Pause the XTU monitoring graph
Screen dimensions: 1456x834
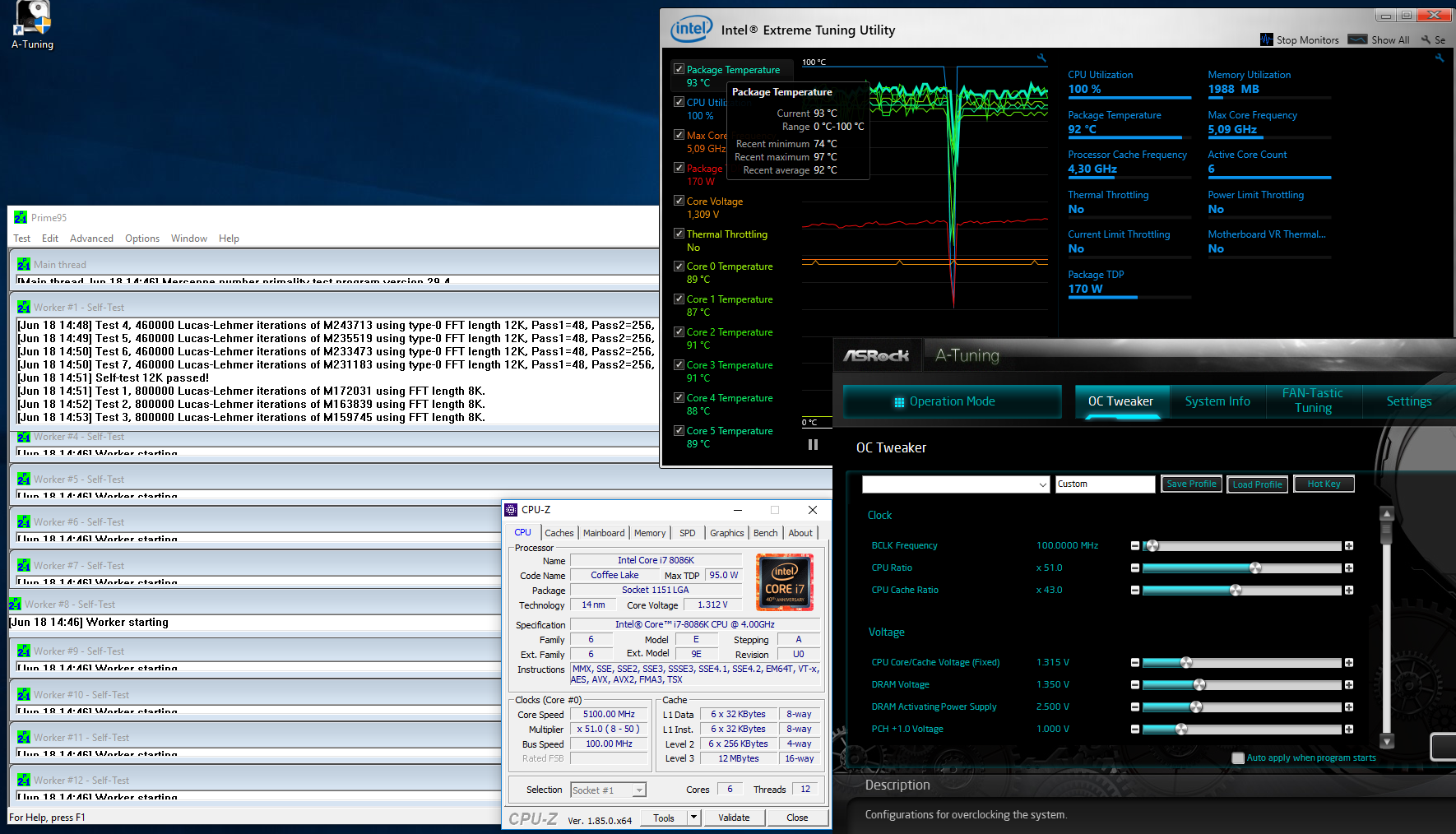[813, 444]
